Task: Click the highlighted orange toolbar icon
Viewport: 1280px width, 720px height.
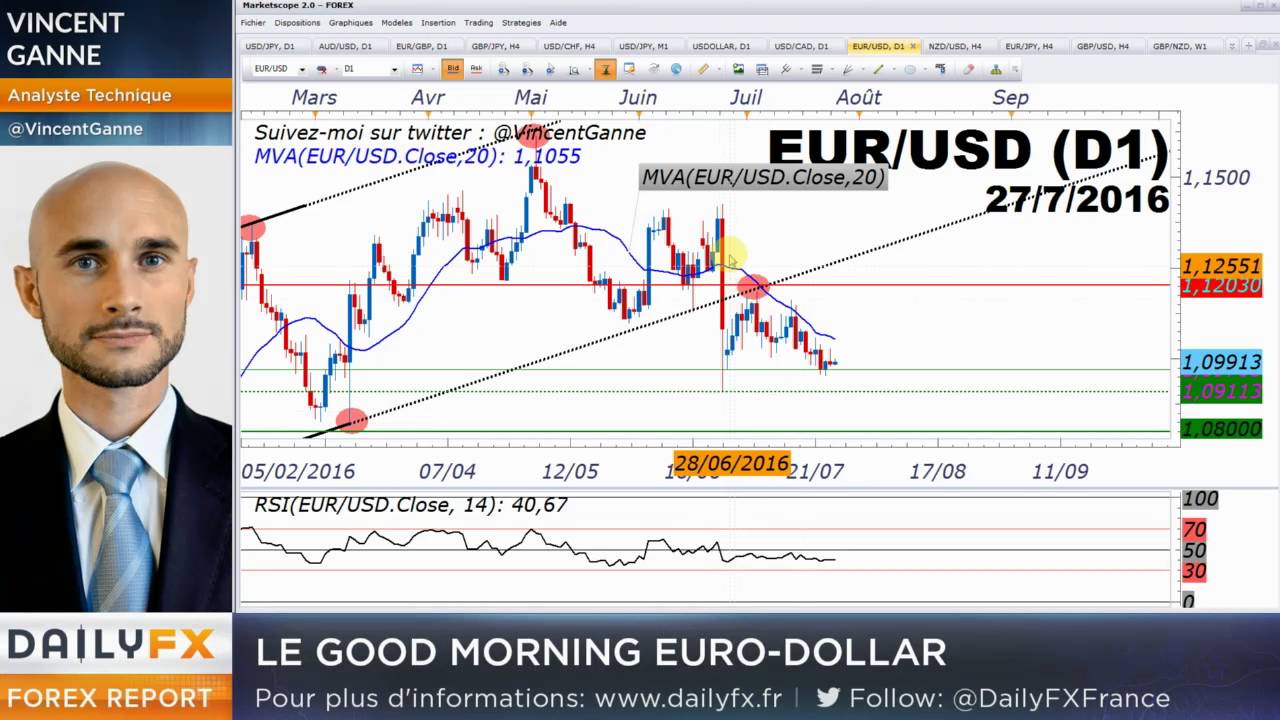Action: click(x=605, y=69)
